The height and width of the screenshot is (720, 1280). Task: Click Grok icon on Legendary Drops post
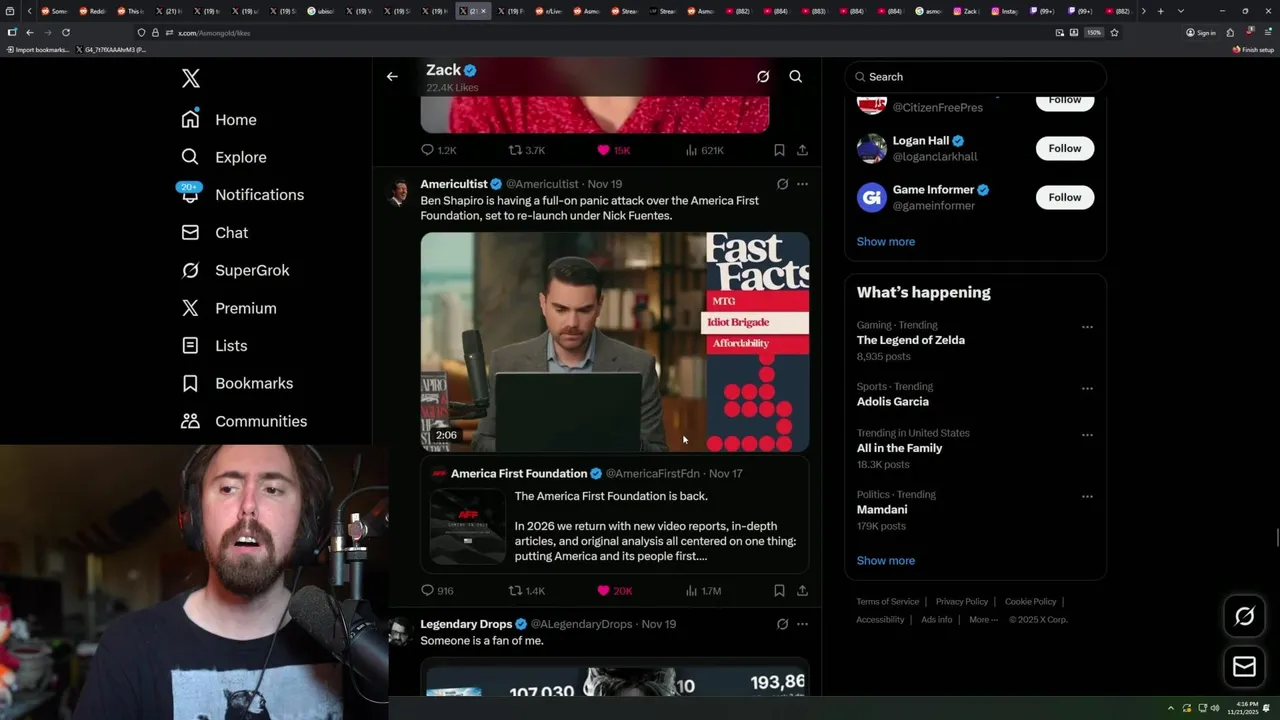(x=782, y=624)
